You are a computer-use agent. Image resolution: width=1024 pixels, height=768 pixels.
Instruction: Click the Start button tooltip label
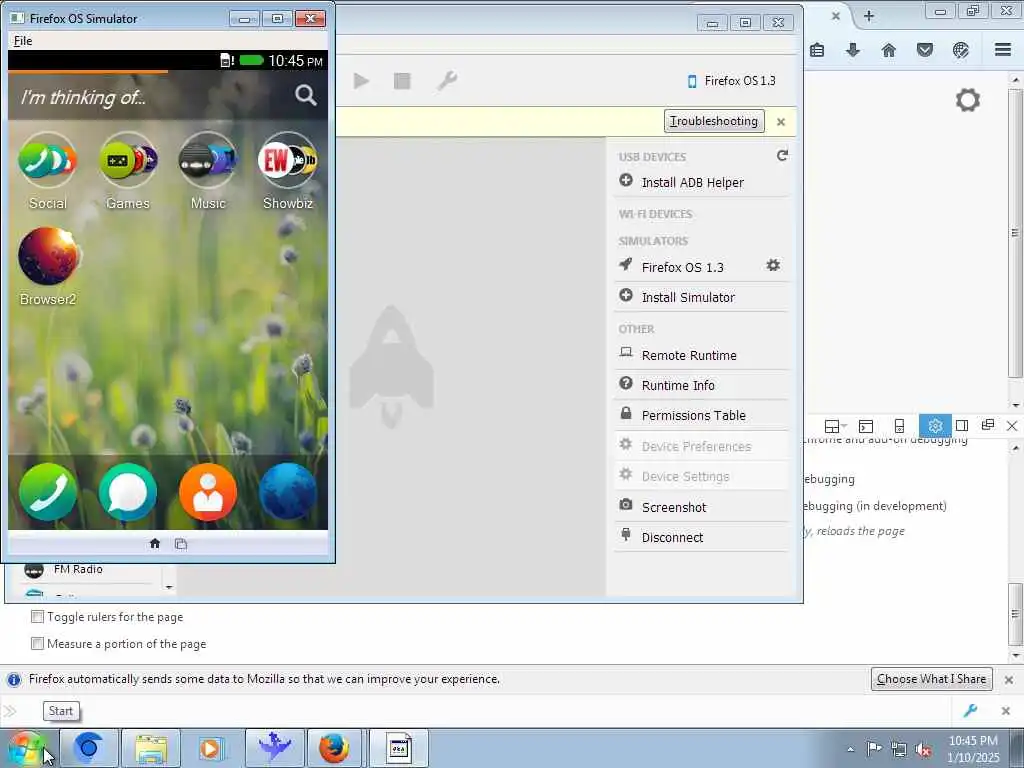pyautogui.click(x=61, y=711)
